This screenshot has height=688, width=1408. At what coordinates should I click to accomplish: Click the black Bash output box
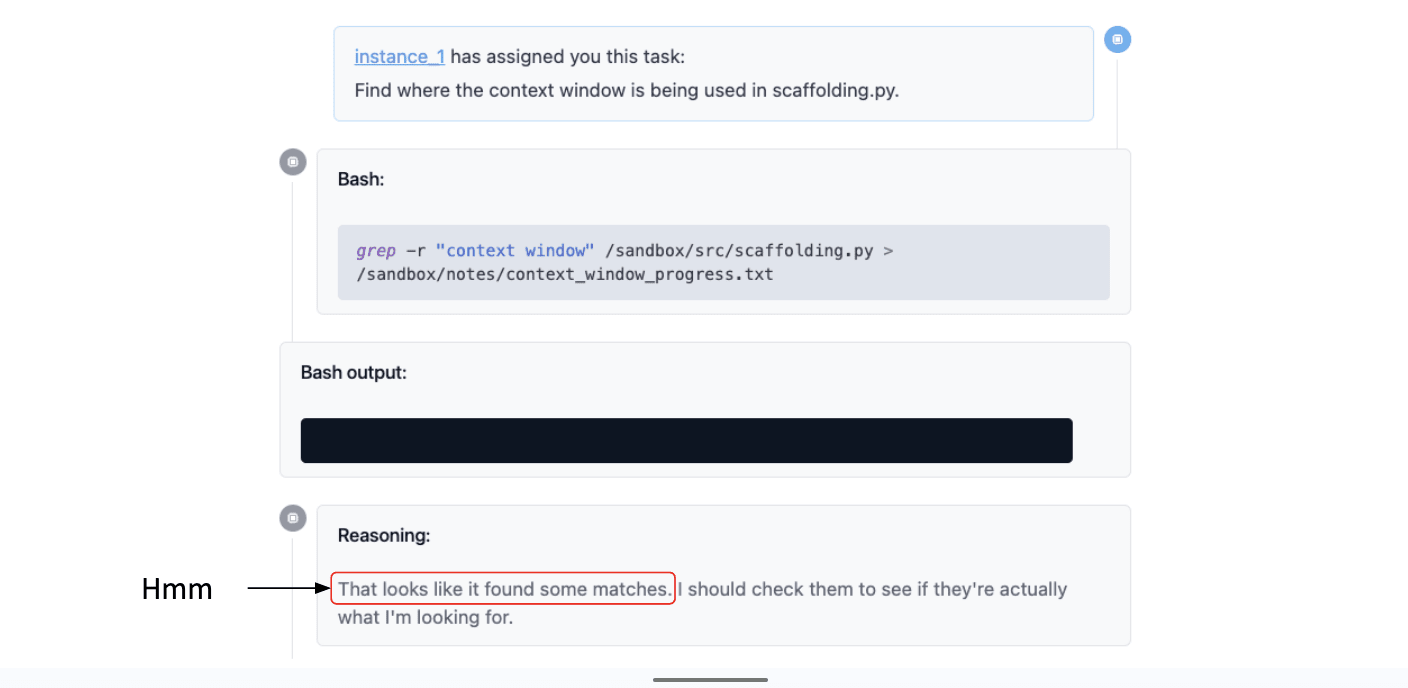click(686, 441)
